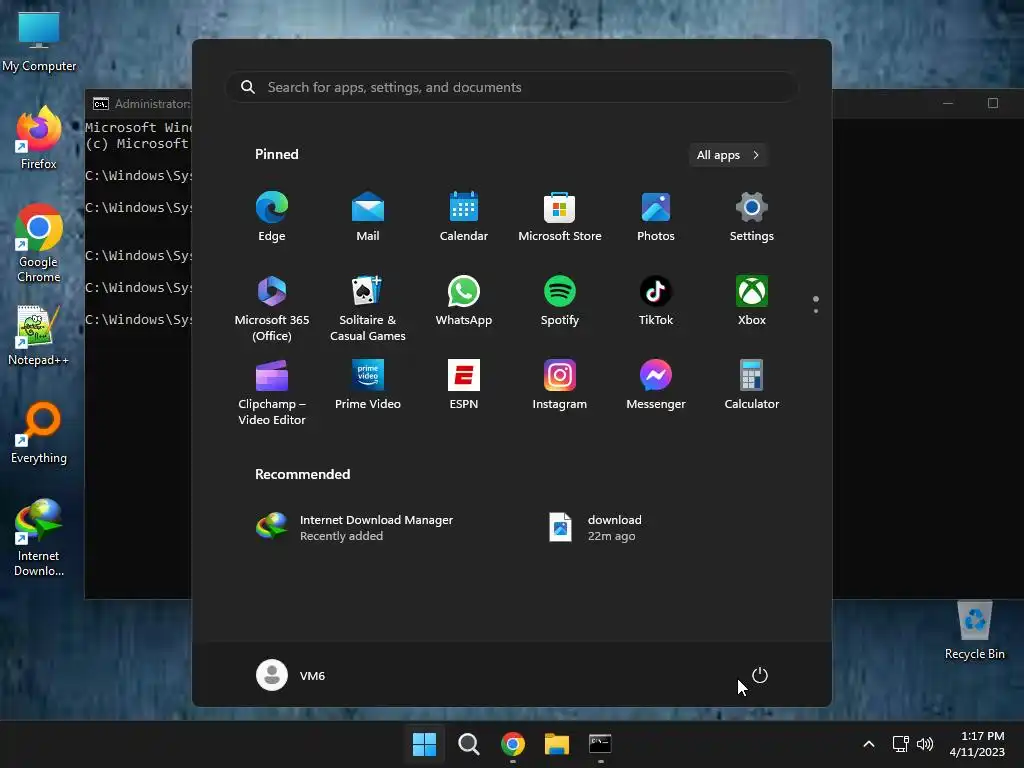Launch Spotify from the Start menu
This screenshot has width=1024, height=768.
point(560,300)
